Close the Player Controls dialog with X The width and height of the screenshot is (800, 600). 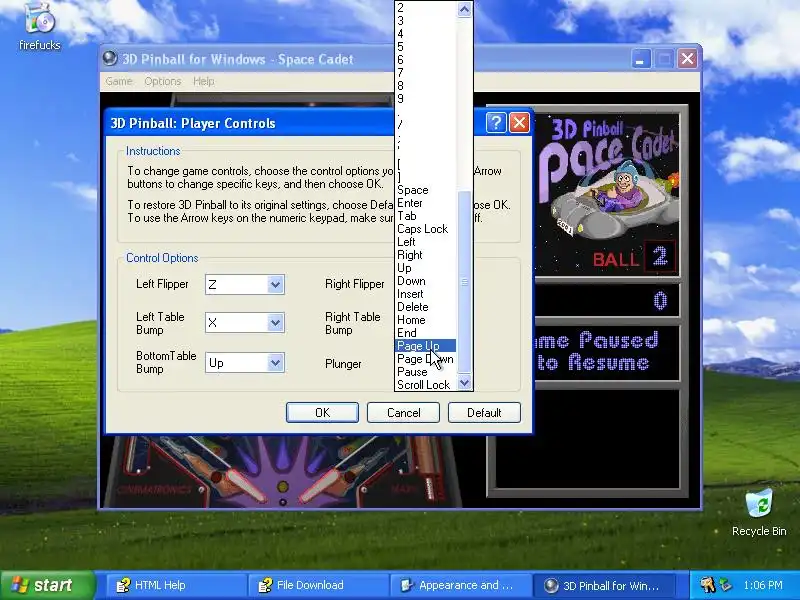(519, 123)
